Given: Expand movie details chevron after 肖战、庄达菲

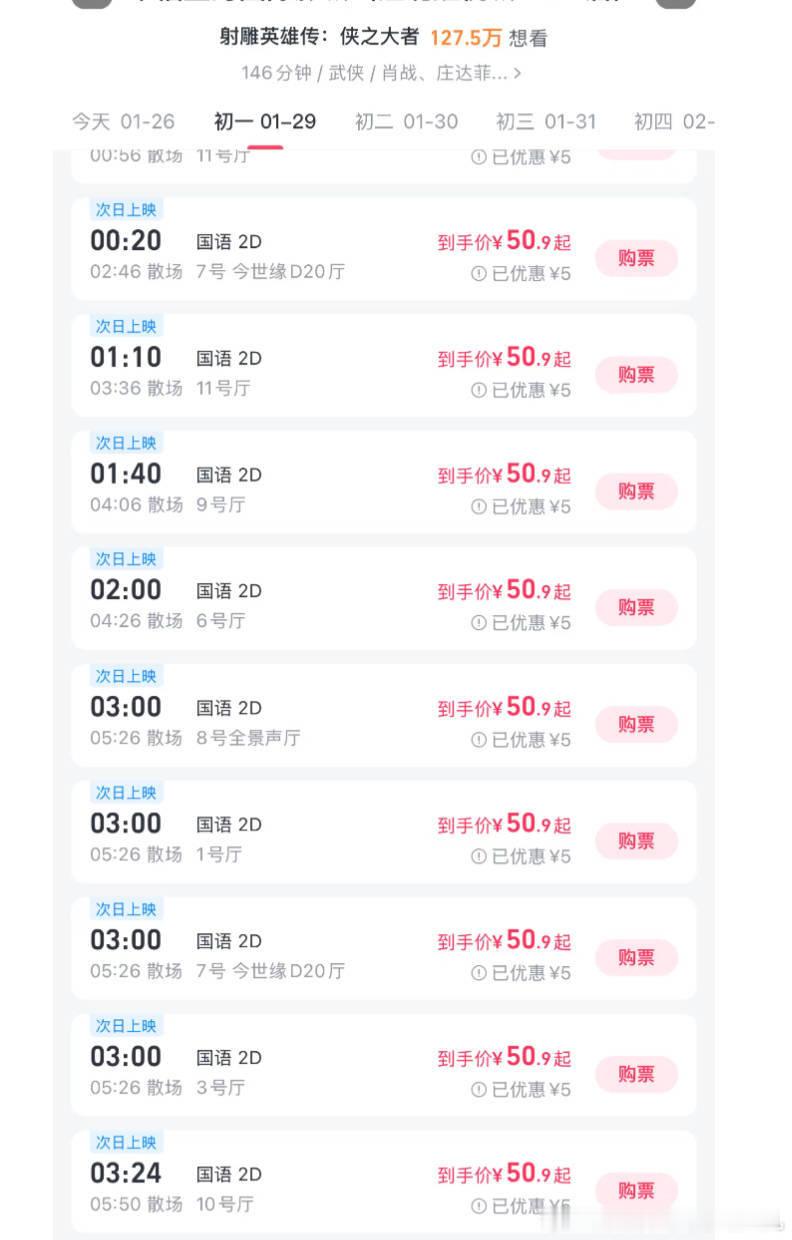Looking at the screenshot, I should tap(516, 73).
